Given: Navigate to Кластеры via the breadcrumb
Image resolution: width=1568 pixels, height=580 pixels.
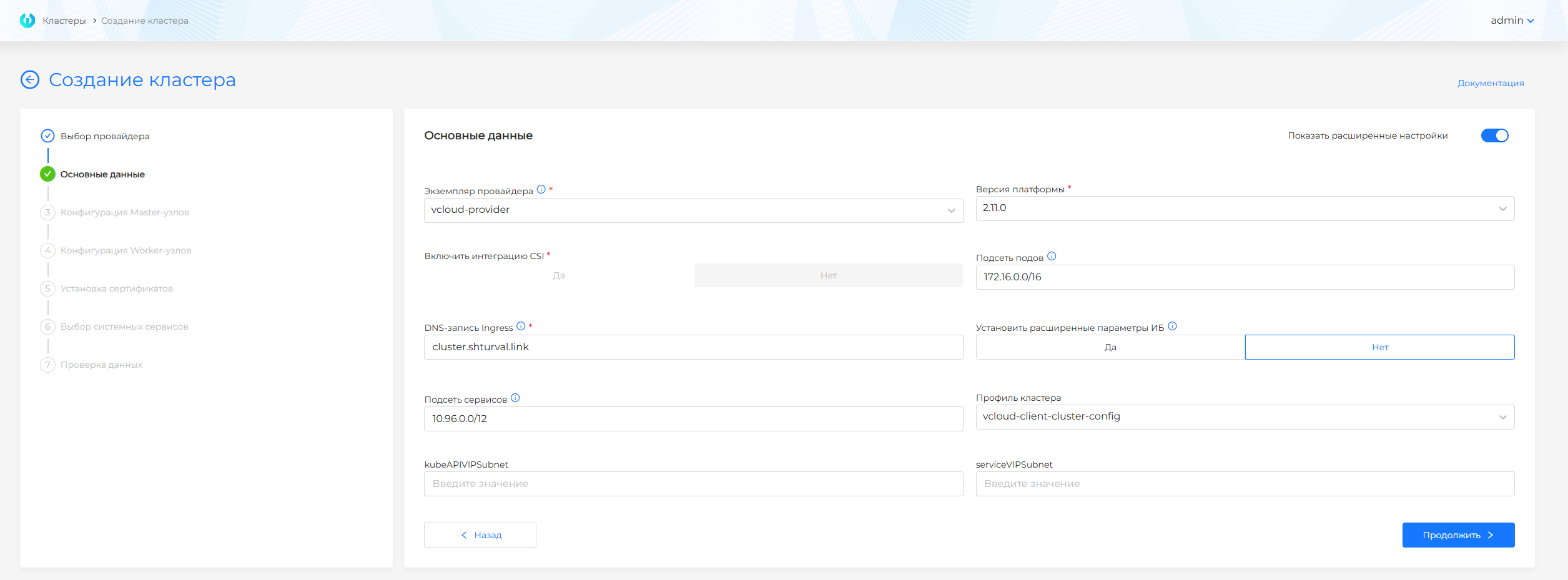Looking at the screenshot, I should tap(65, 19).
